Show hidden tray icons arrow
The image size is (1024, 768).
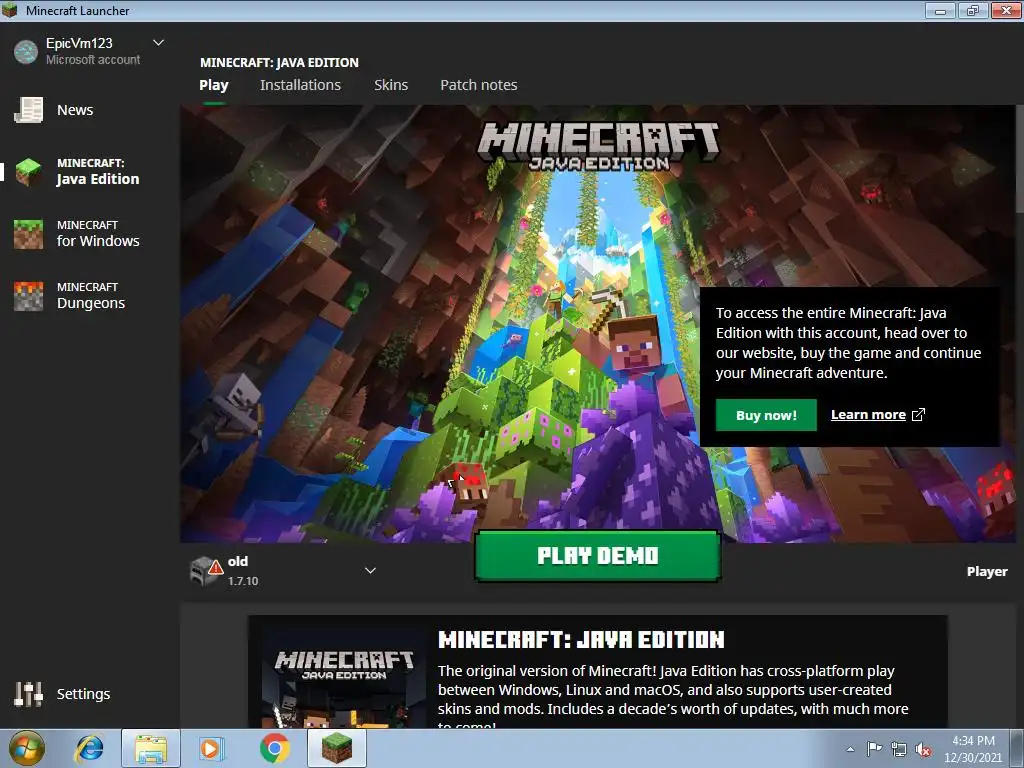coord(850,749)
